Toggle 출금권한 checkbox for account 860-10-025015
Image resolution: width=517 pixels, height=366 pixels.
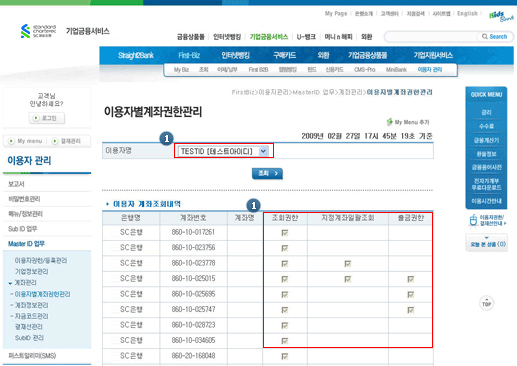click(x=411, y=279)
